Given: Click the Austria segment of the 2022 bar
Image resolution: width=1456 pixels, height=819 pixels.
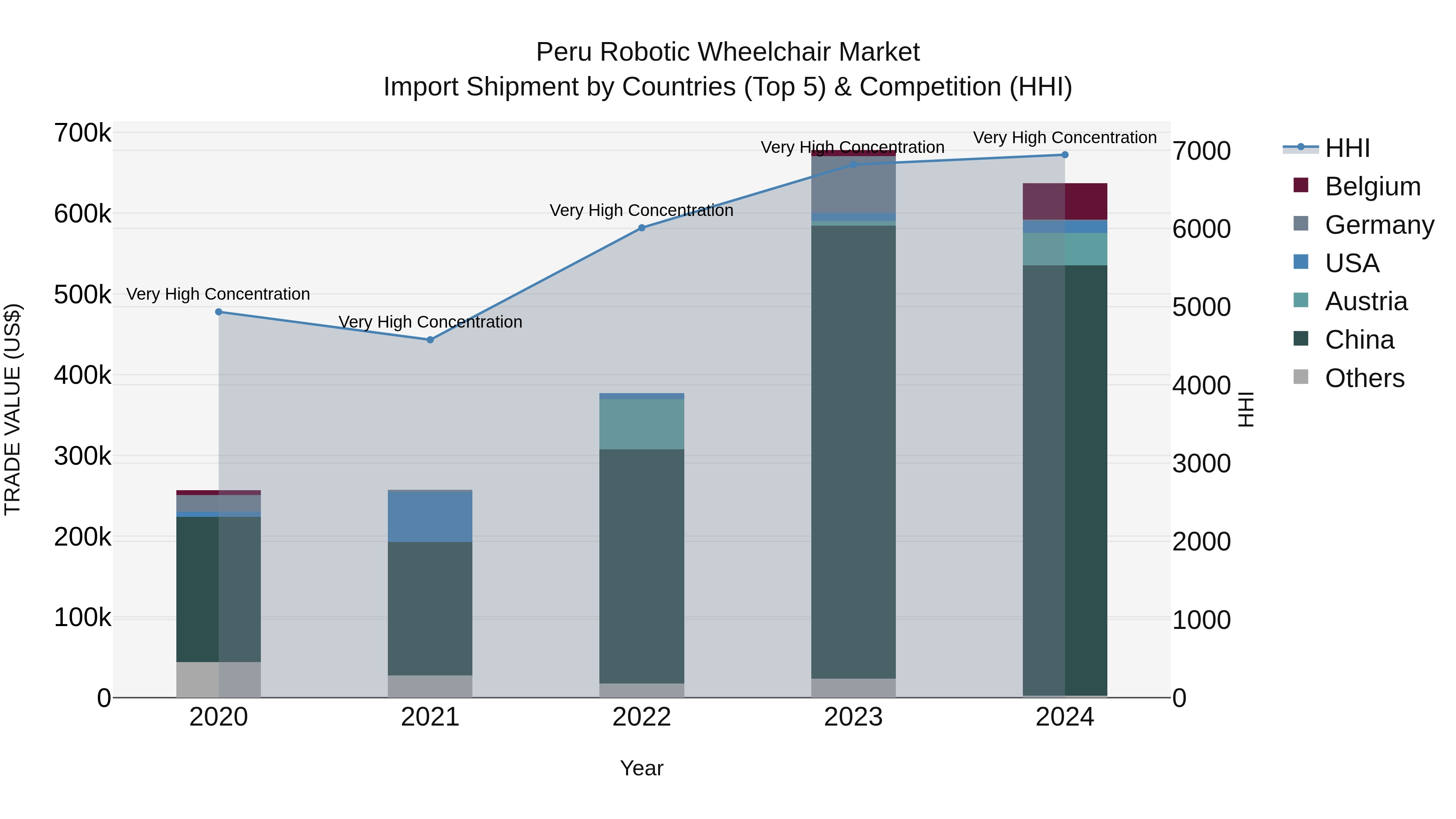Looking at the screenshot, I should [641, 425].
